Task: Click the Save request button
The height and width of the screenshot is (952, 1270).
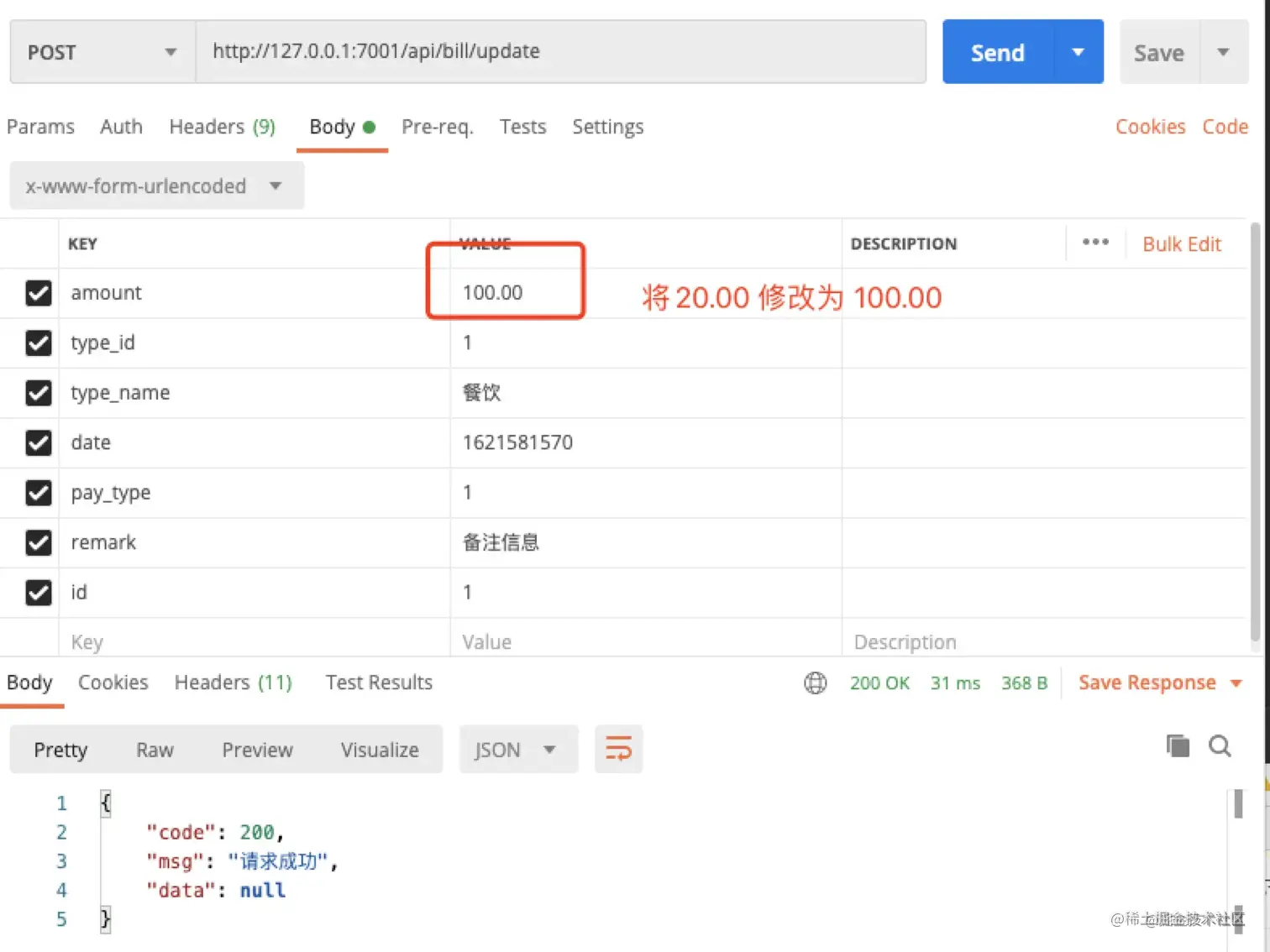Action: [1159, 52]
